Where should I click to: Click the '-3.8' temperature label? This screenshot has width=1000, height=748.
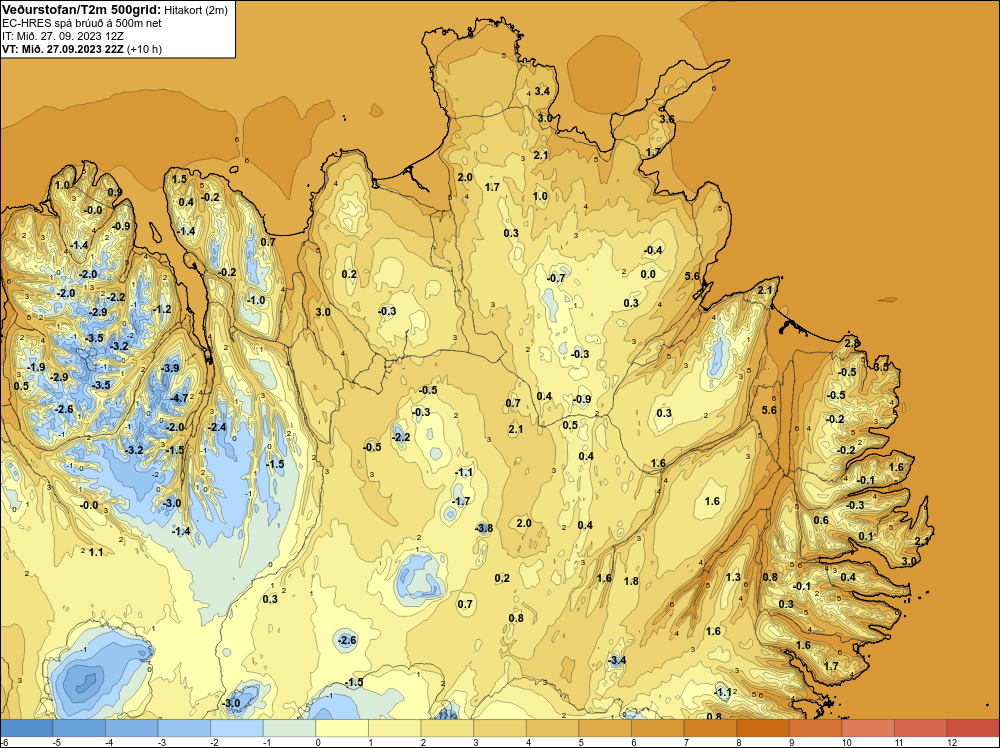(x=484, y=528)
